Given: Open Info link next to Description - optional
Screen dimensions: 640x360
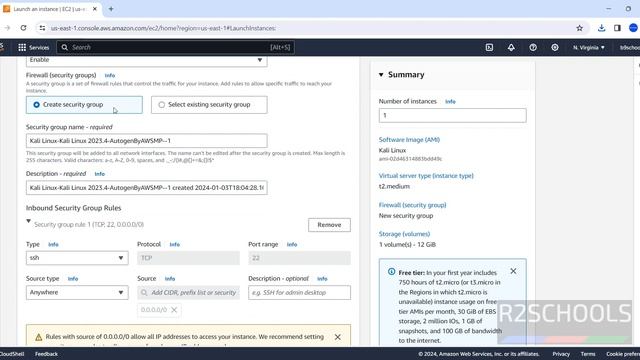Looking at the screenshot, I should tap(322, 279).
